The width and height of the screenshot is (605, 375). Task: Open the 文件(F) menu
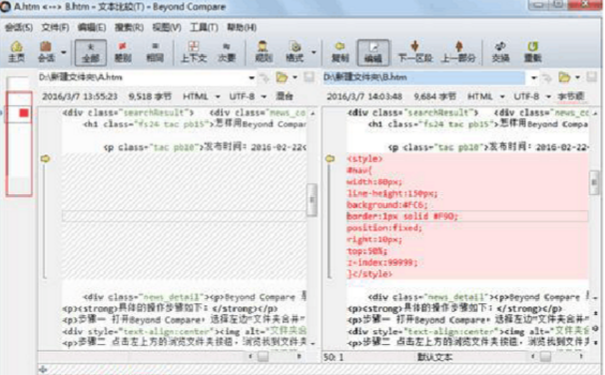55,27
